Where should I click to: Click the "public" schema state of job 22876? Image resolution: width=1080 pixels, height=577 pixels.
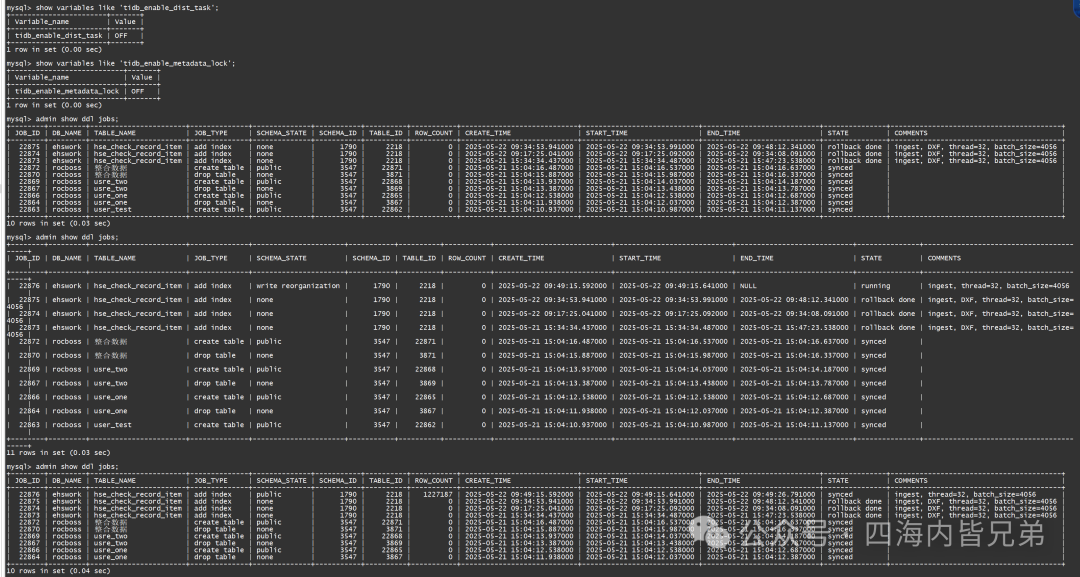[x=269, y=494]
